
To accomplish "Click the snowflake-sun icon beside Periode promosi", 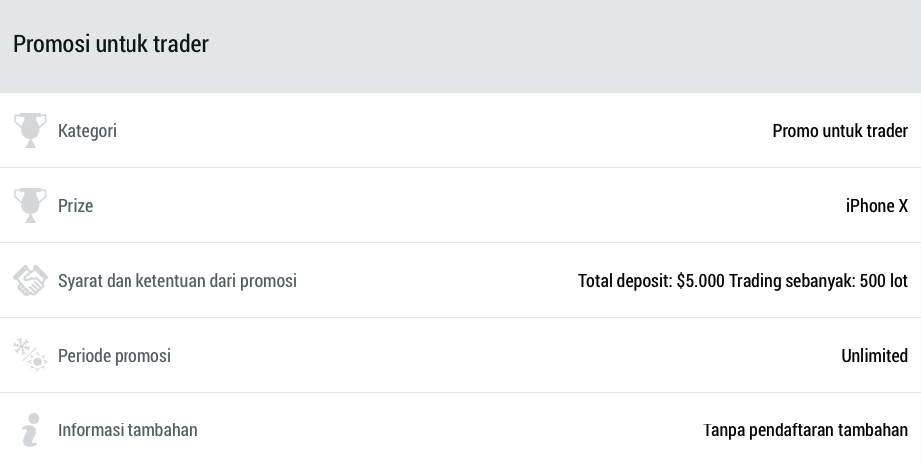I will [30, 355].
